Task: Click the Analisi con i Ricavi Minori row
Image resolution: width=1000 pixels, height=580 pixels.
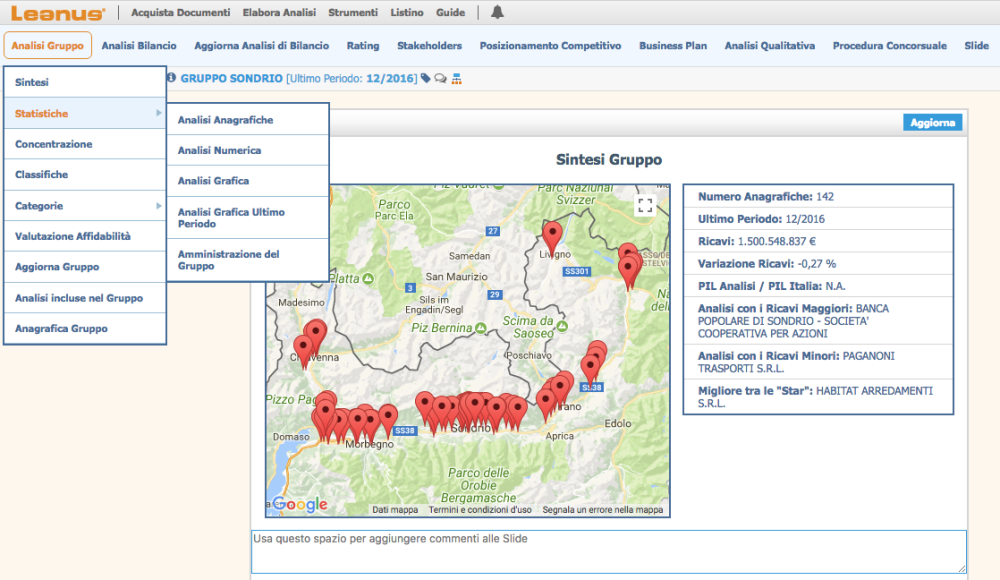Action: coord(818,362)
